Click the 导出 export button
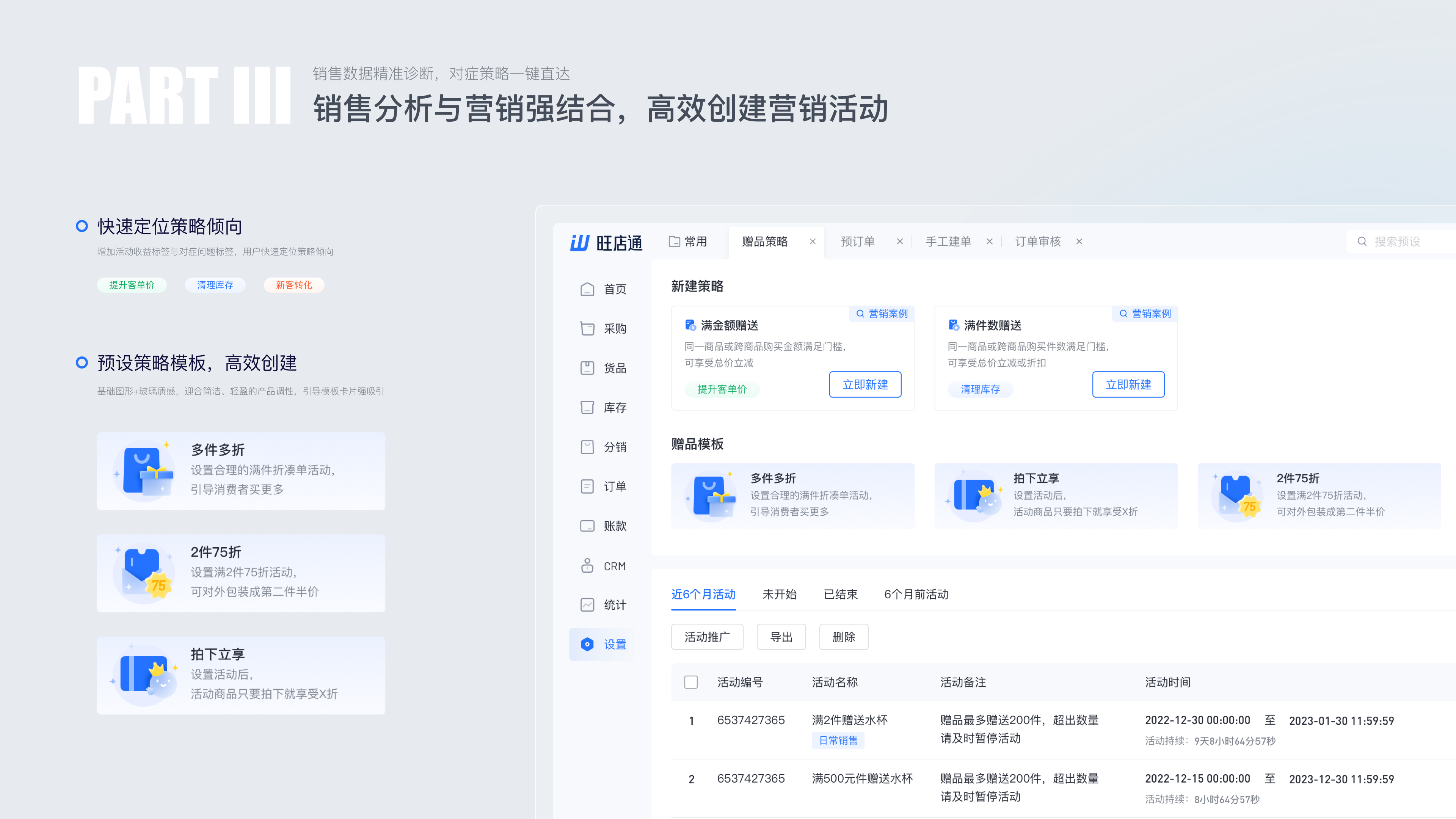 (781, 637)
